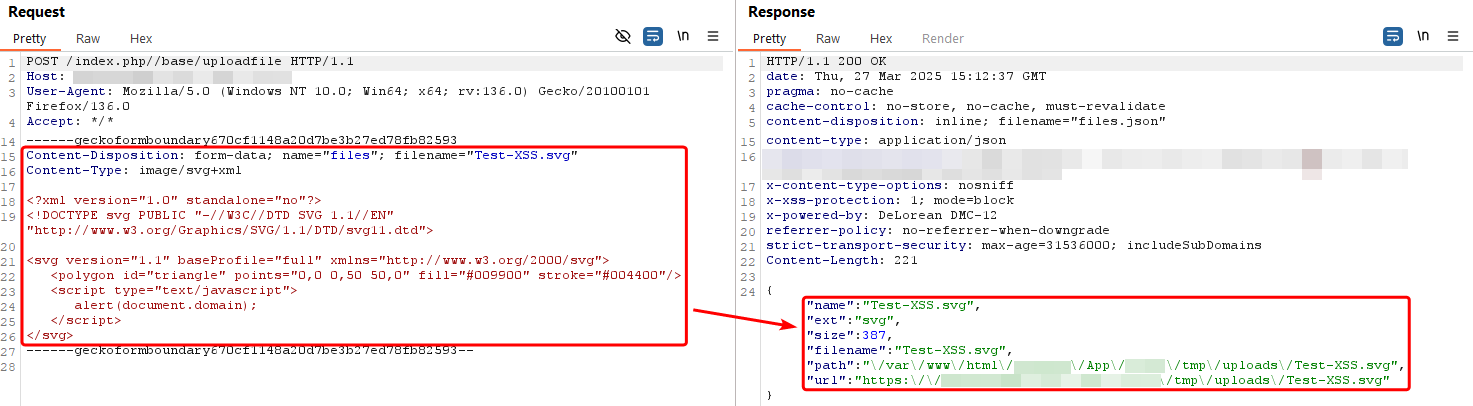Click the Content-Type: image/svg+xml line
1473x406 pixels.
coord(135,171)
